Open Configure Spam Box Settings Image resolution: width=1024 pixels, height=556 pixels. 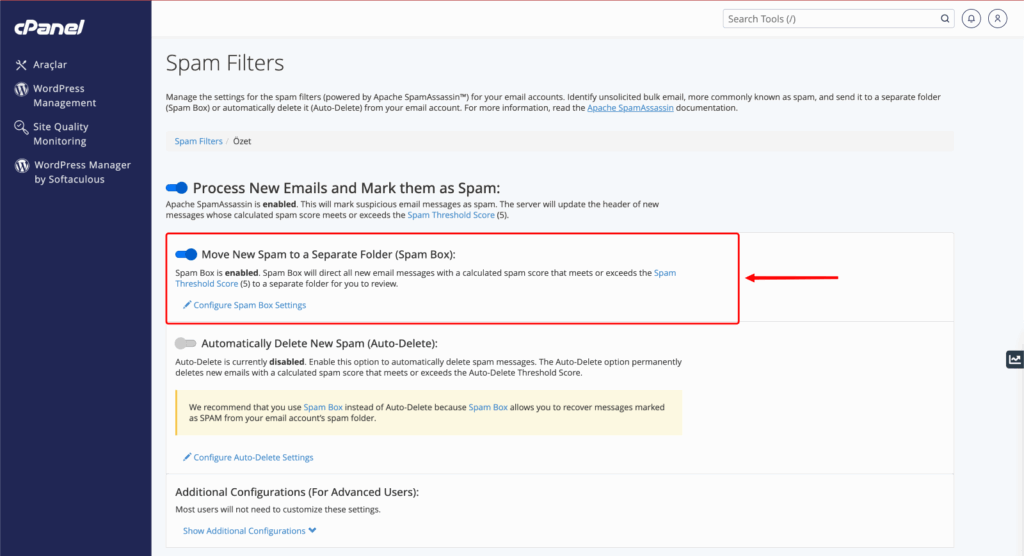pos(244,305)
